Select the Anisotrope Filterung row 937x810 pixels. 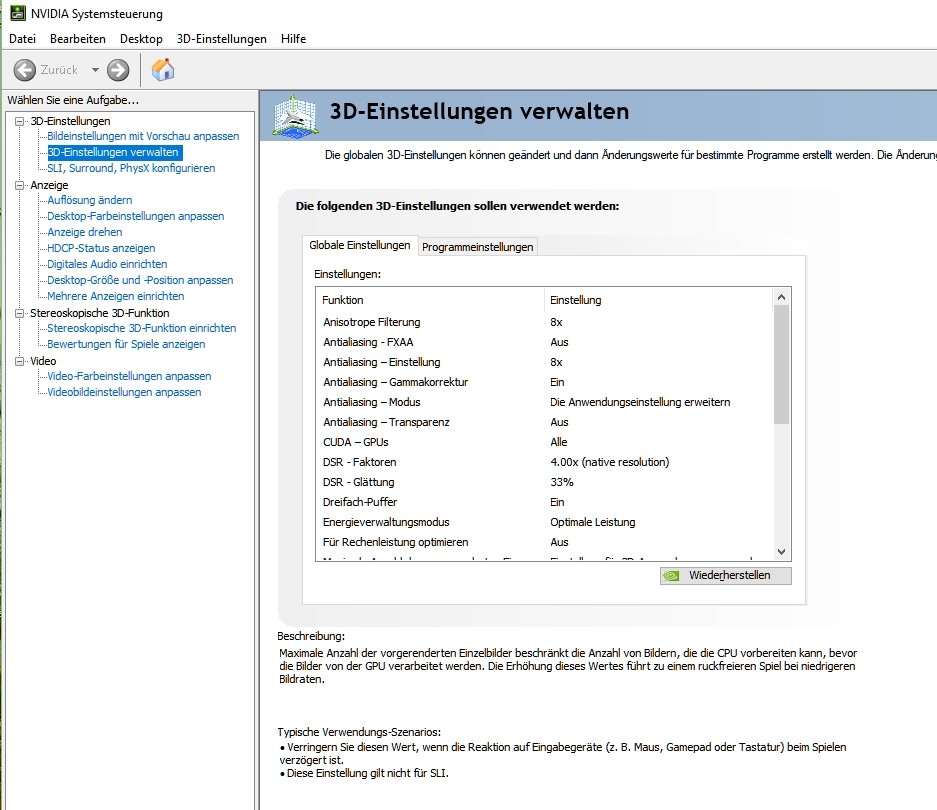coord(544,322)
